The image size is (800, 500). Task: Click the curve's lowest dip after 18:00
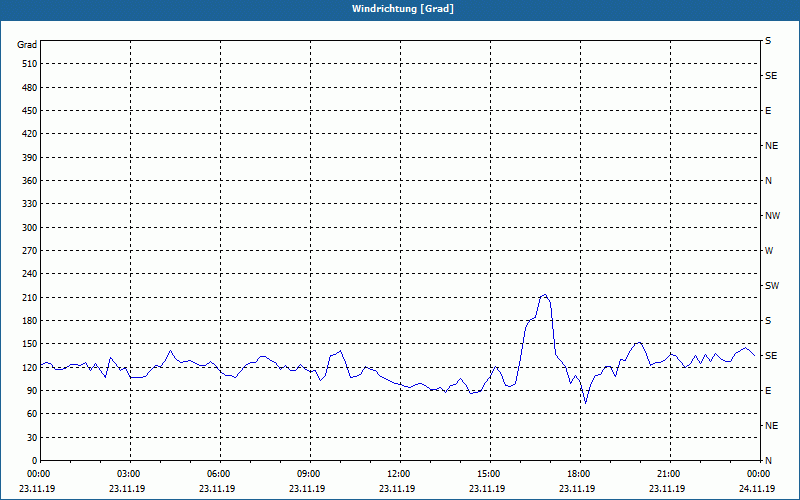(585, 403)
